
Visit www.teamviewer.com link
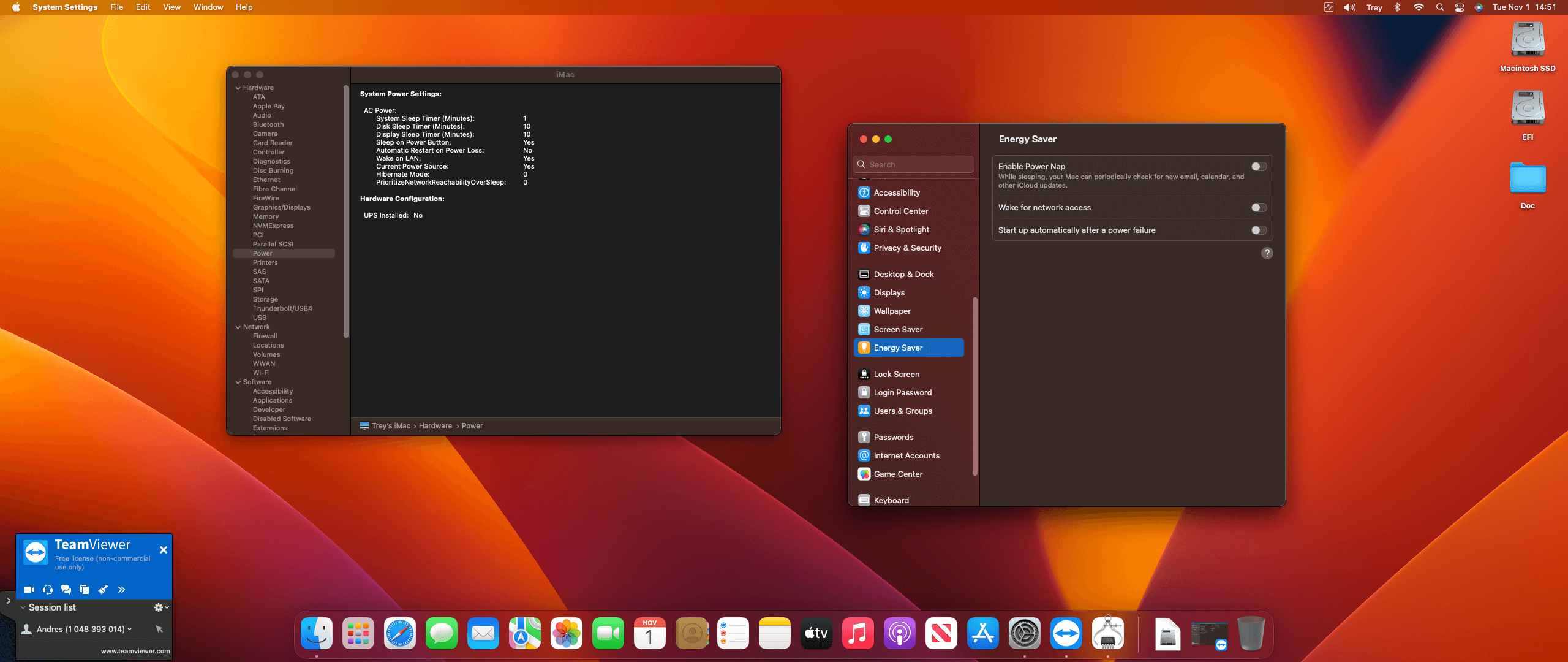point(135,651)
